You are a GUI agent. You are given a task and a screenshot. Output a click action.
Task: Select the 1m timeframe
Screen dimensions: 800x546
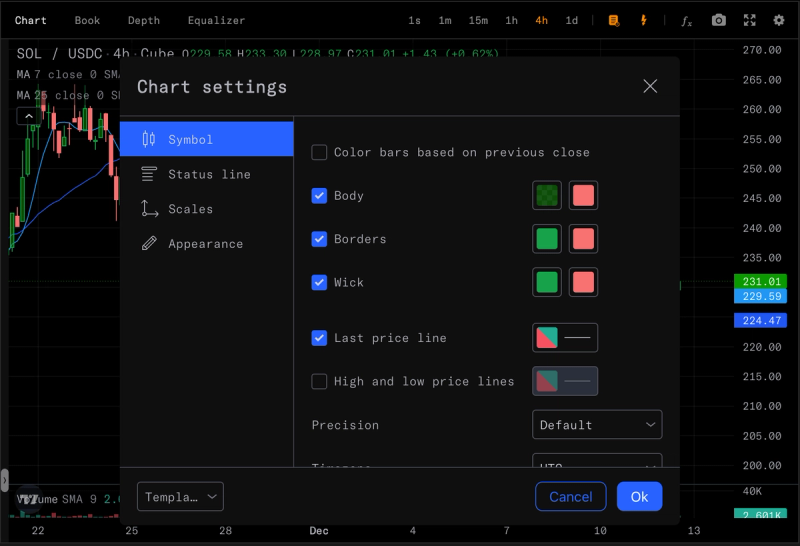point(445,20)
